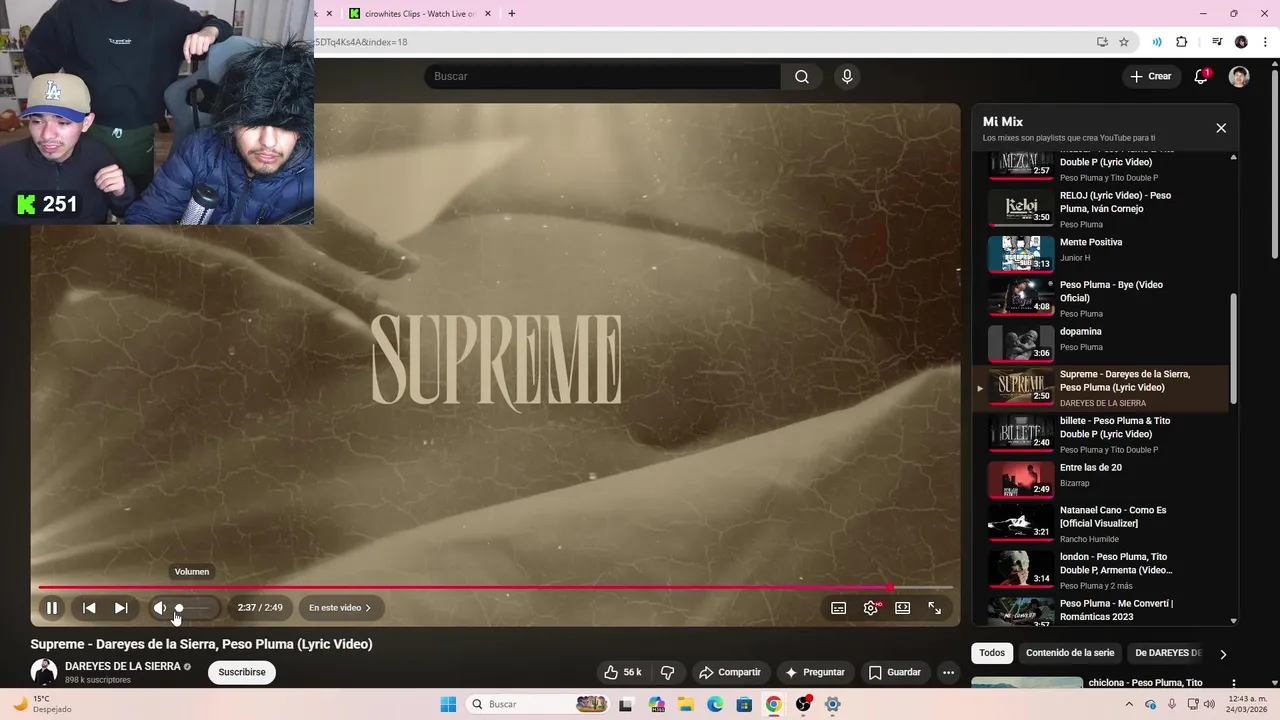Select 'Peso Pluma - Me Convertí' playlist item
This screenshot has height=720, width=1280.
coord(1100,611)
